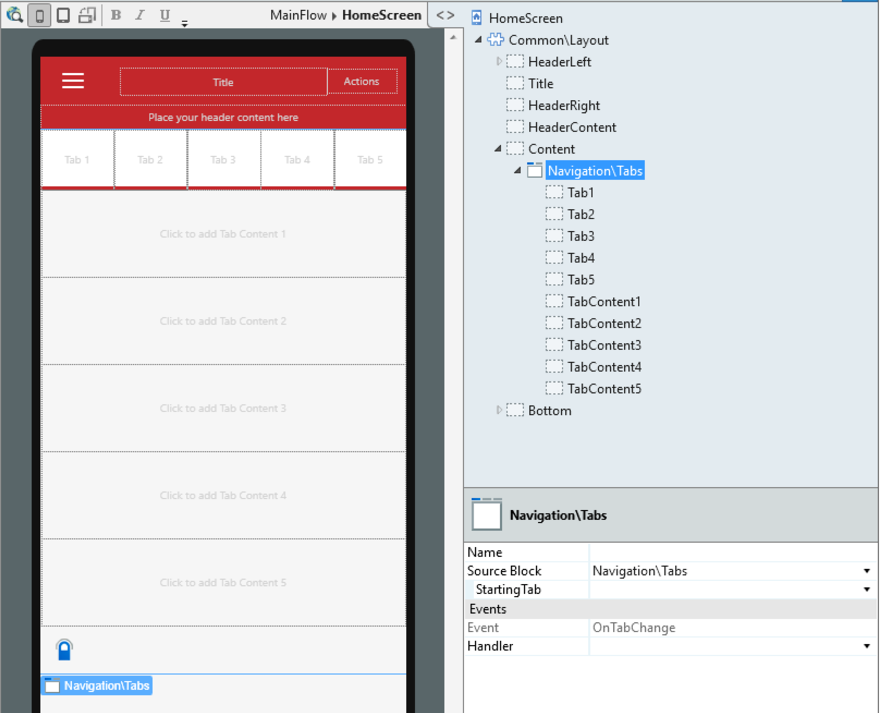Click the blue lock icon in bottom area
The image size is (880, 714).
(x=65, y=649)
